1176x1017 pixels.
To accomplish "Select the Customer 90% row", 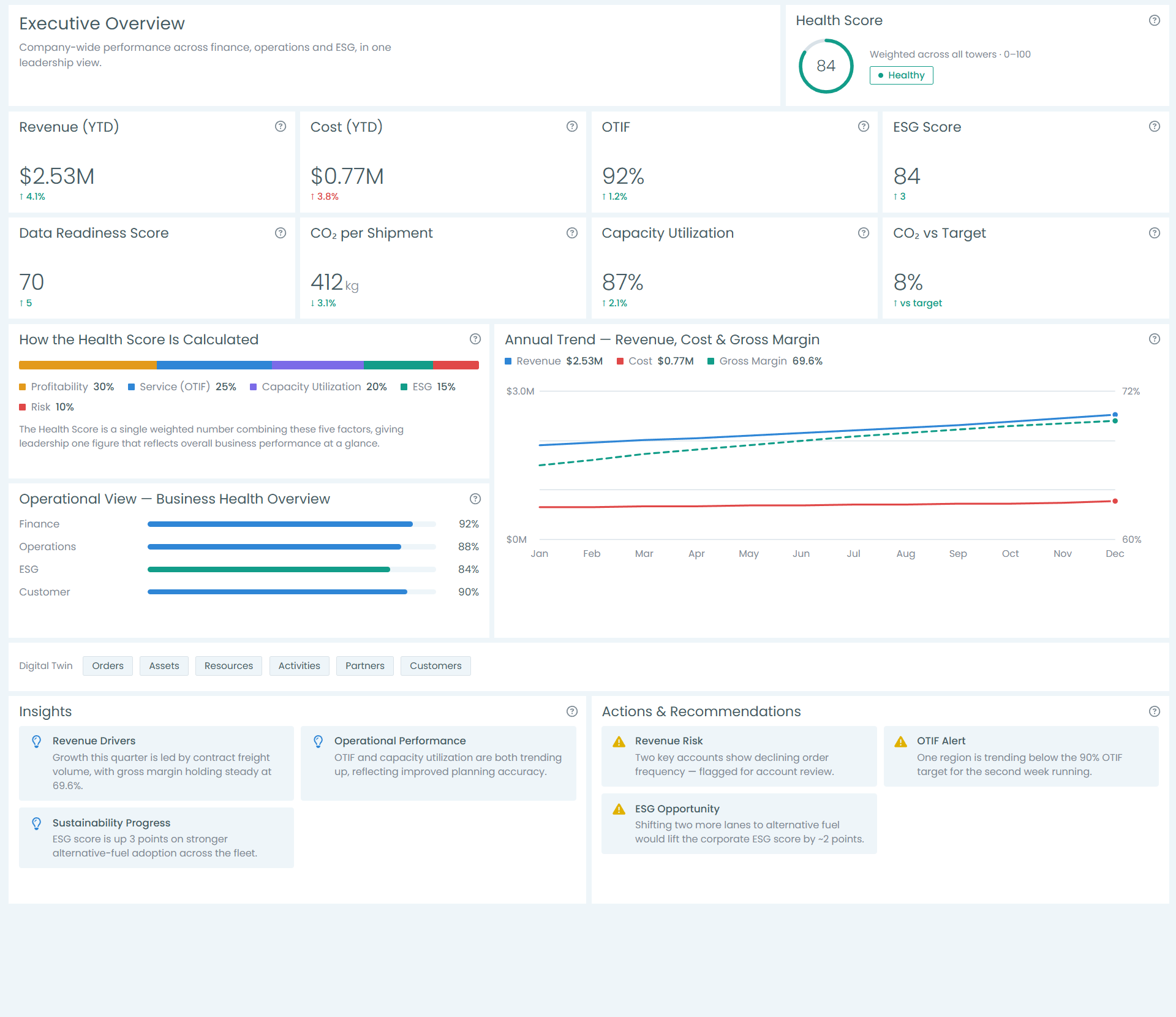I will (x=249, y=592).
